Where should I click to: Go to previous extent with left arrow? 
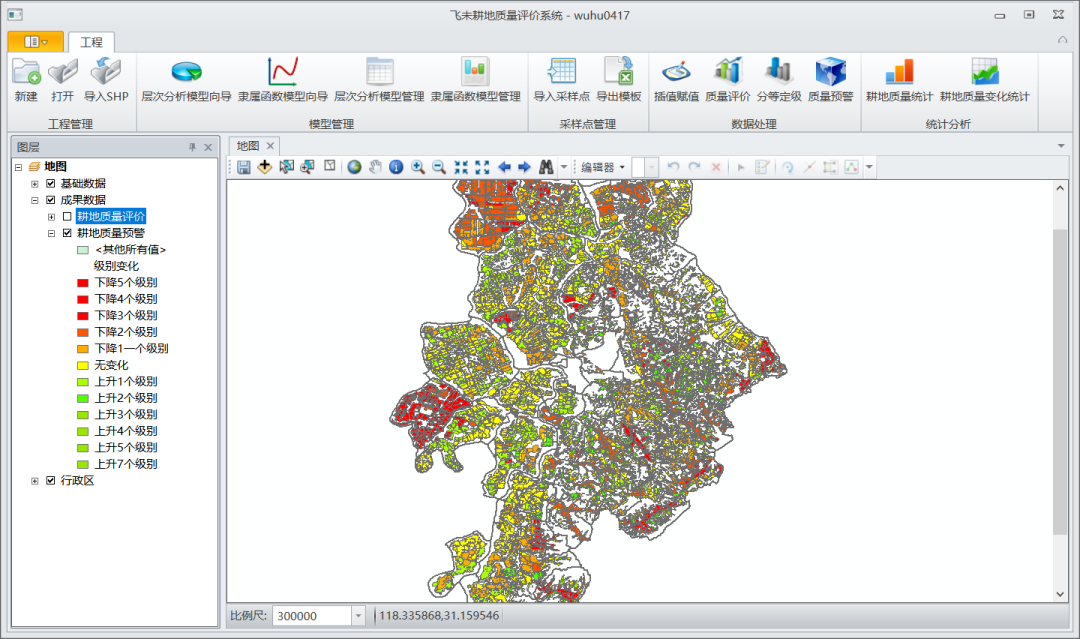pyautogui.click(x=504, y=167)
